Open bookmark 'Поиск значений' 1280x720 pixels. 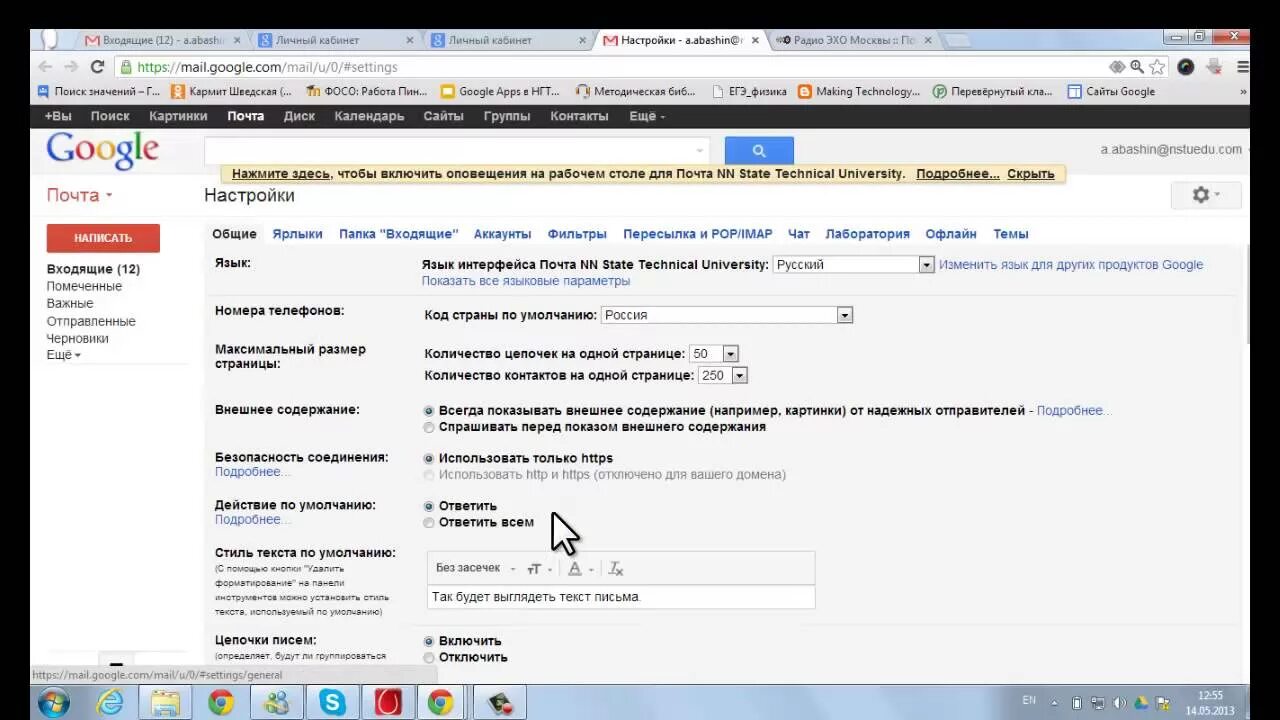98,91
